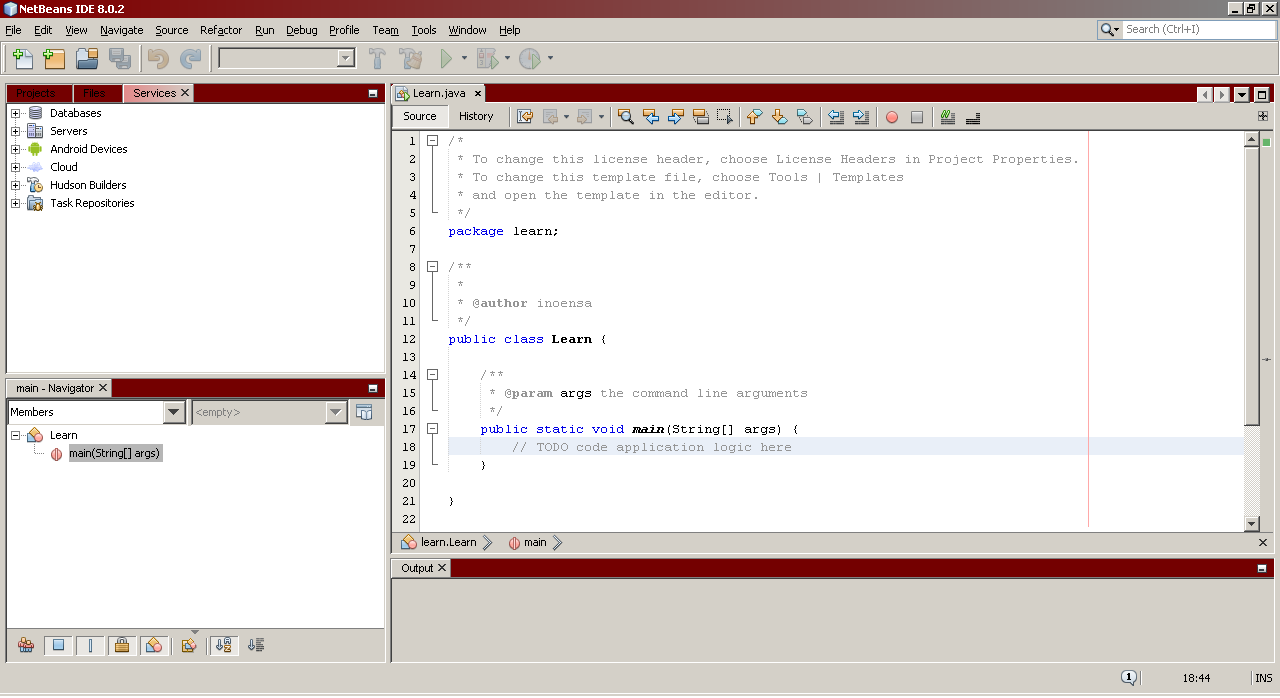The width and height of the screenshot is (1280, 698).
Task: Click learn.Learn in the breadcrumb bar
Action: (447, 543)
